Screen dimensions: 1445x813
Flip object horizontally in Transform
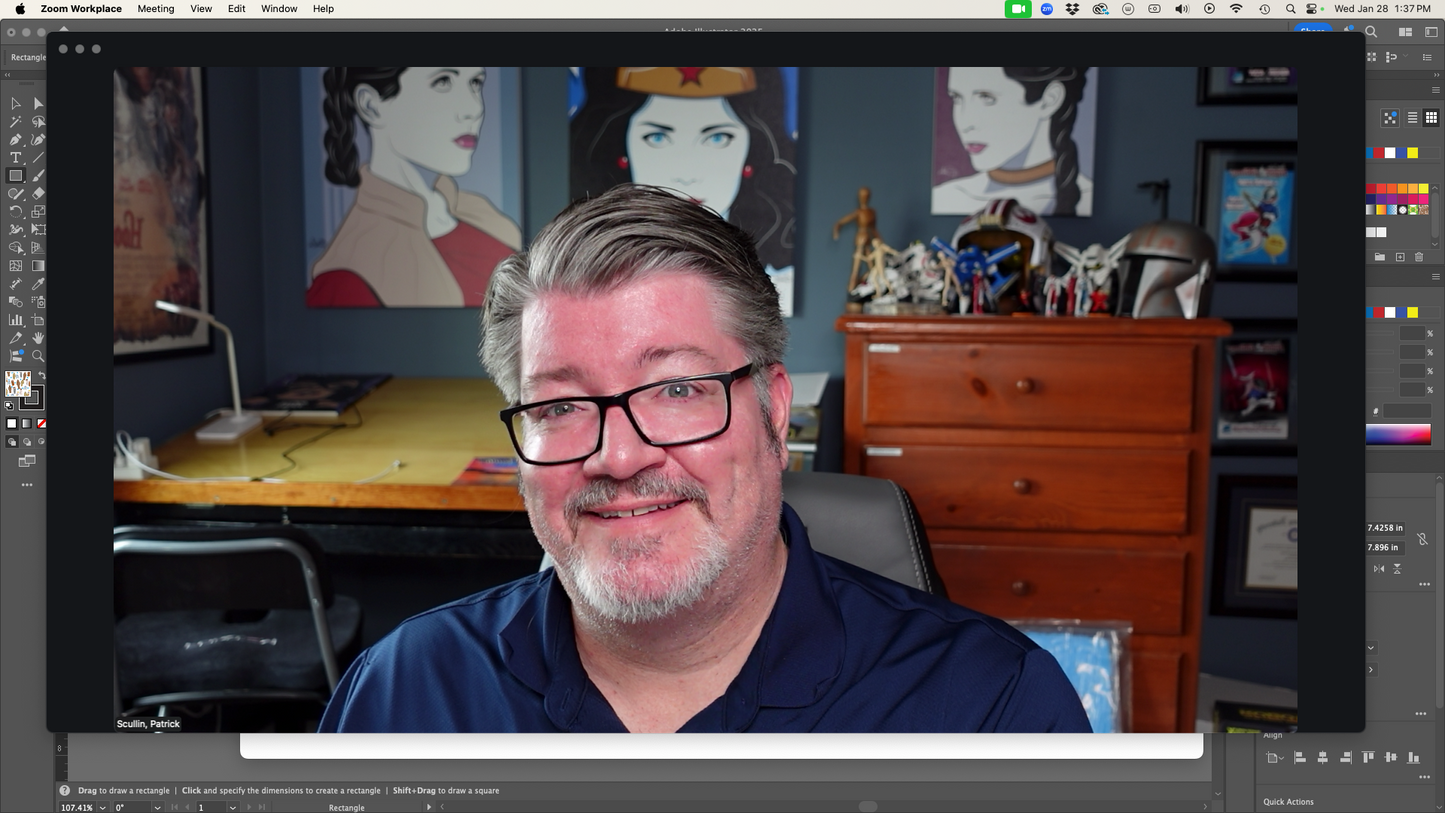(x=1379, y=569)
